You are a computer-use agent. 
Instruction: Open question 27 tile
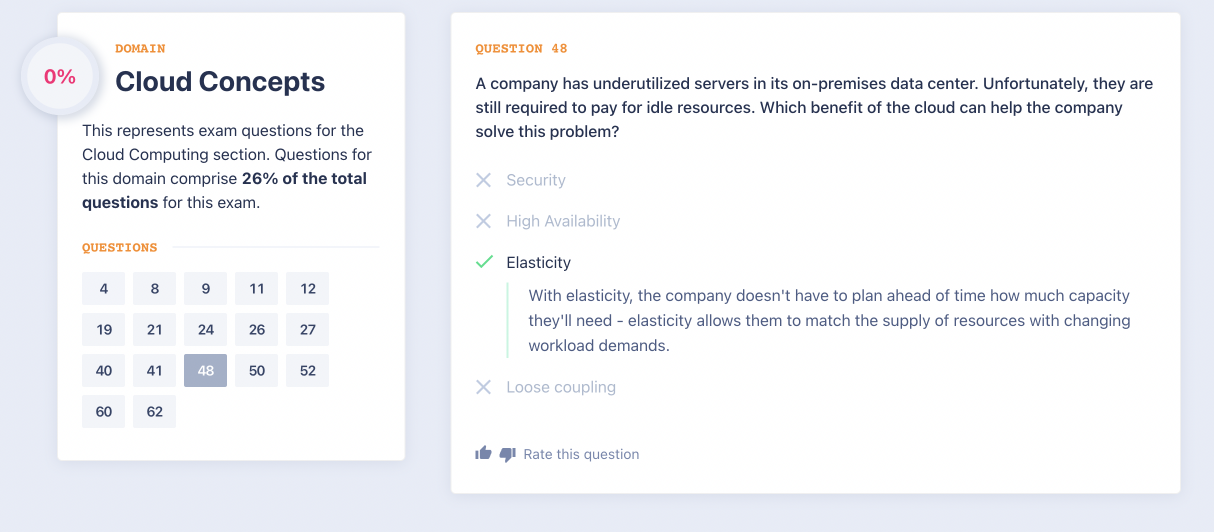(x=308, y=330)
